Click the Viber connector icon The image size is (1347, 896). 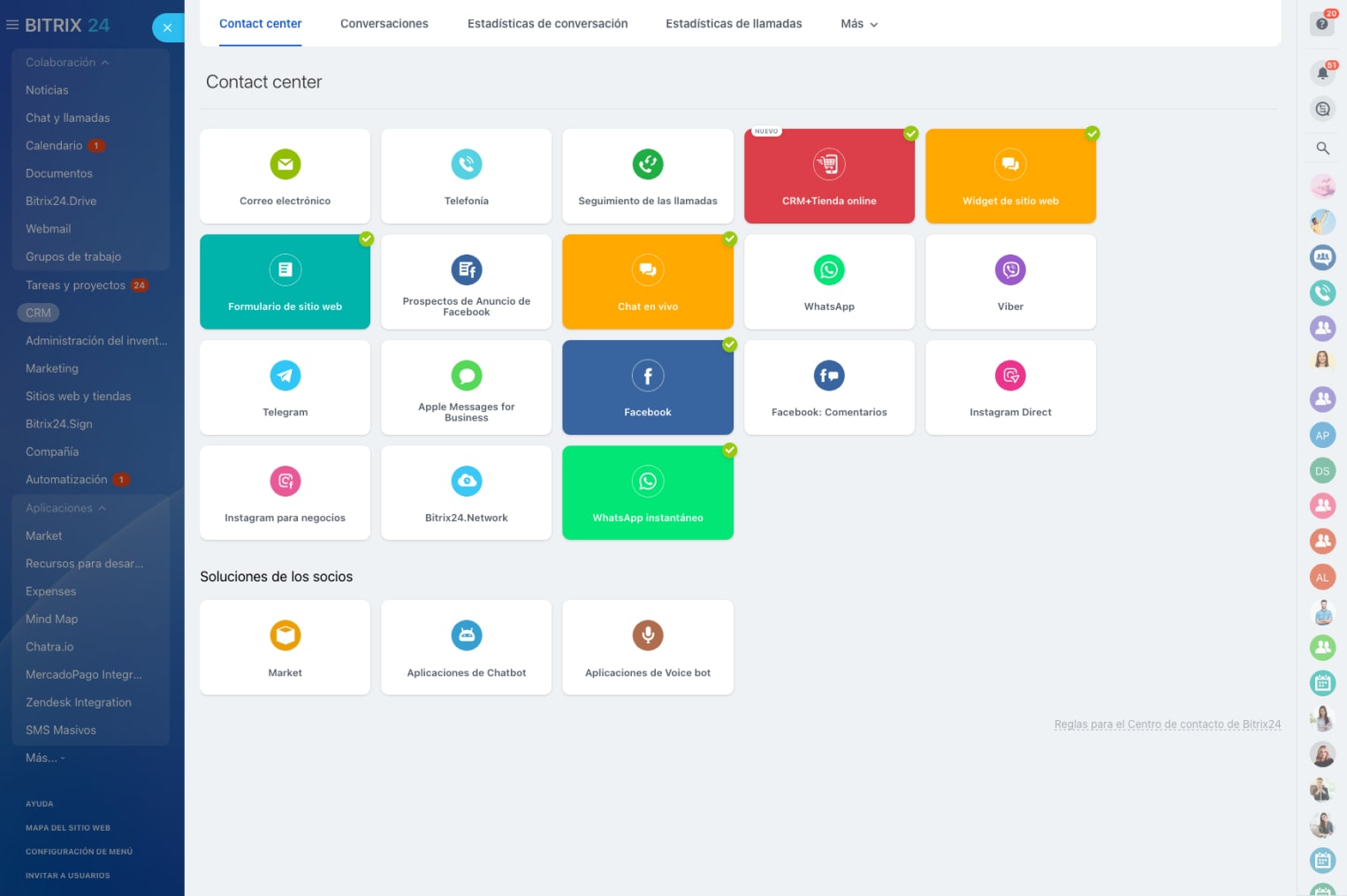click(1010, 270)
